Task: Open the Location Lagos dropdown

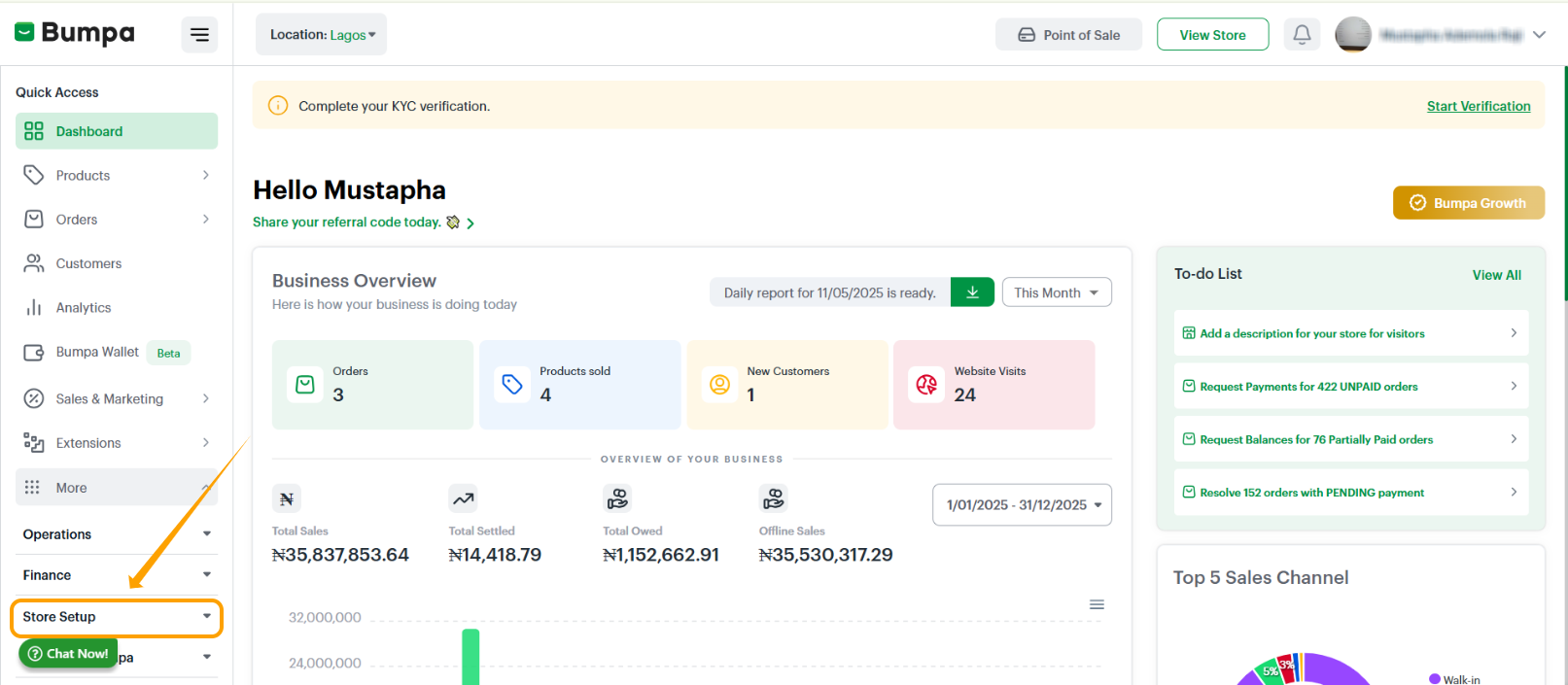Action: click(x=322, y=35)
